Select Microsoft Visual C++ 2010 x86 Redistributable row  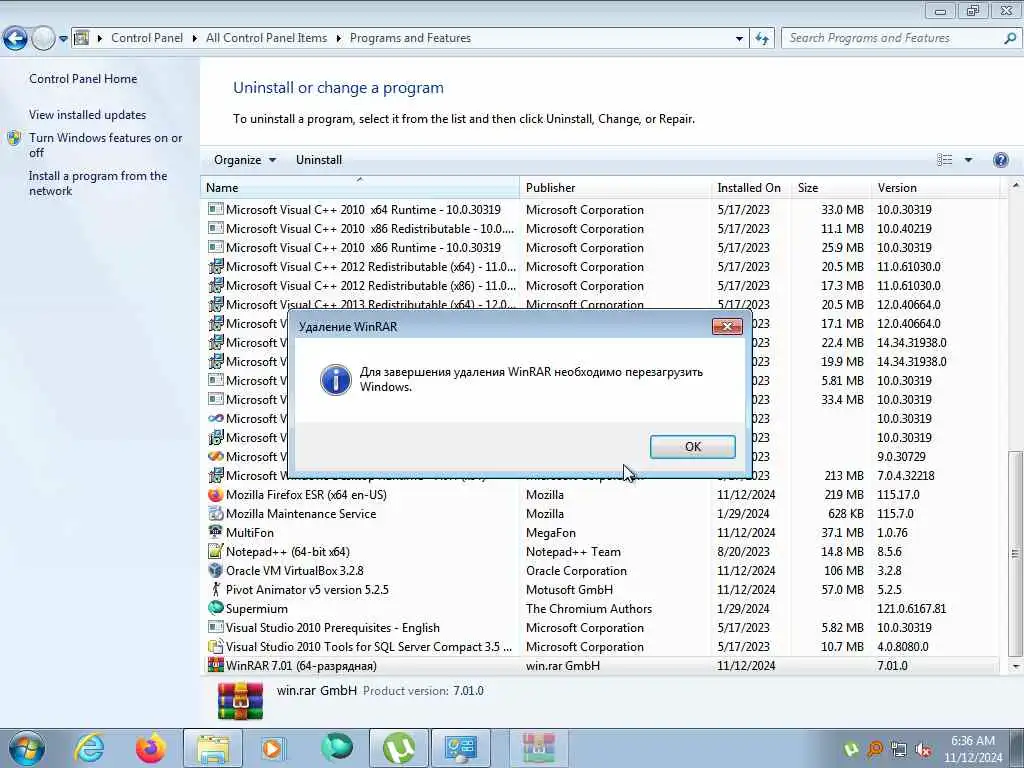601,229
